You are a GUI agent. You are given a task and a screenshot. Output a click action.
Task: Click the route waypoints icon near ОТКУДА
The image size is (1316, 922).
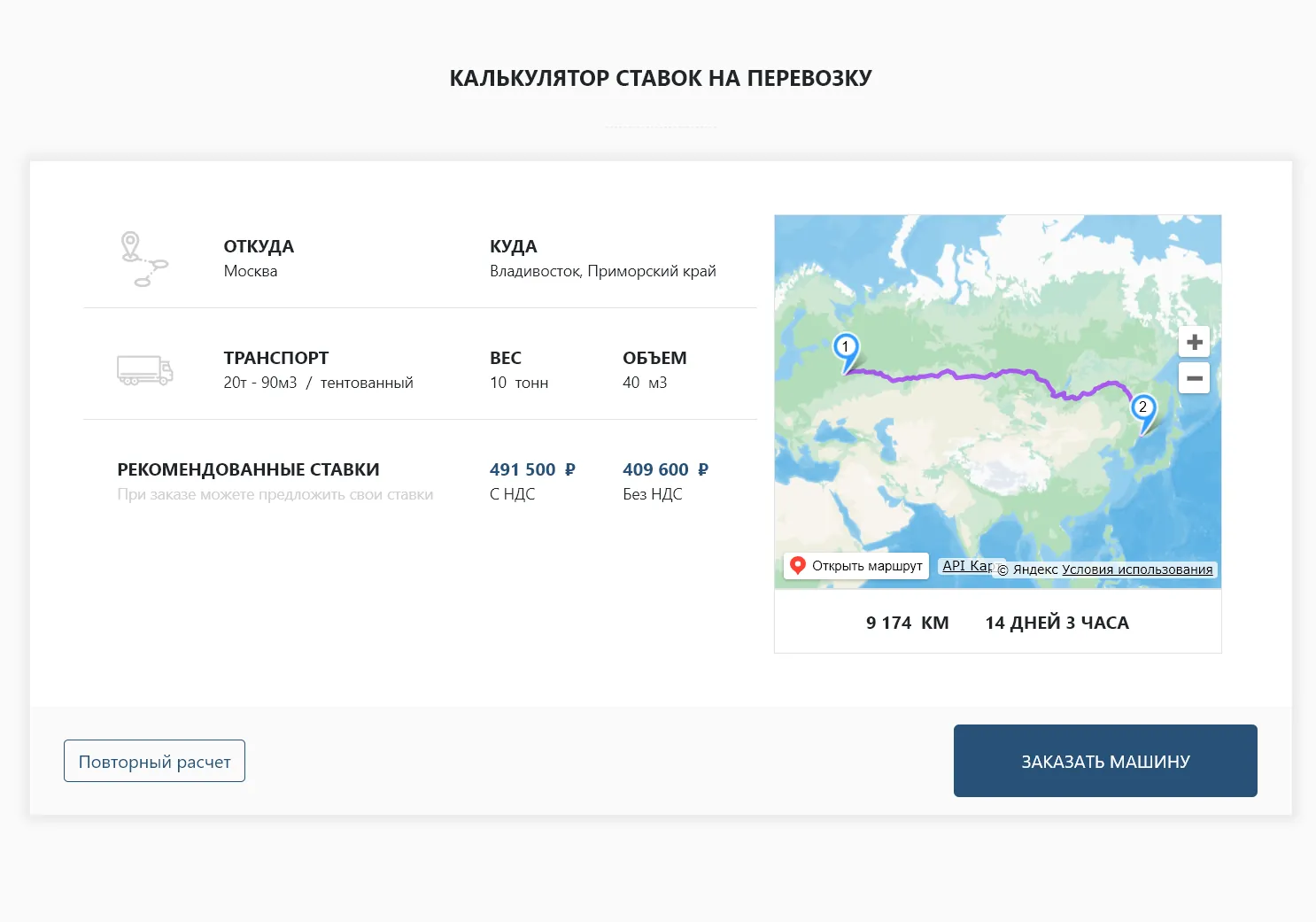click(143, 259)
